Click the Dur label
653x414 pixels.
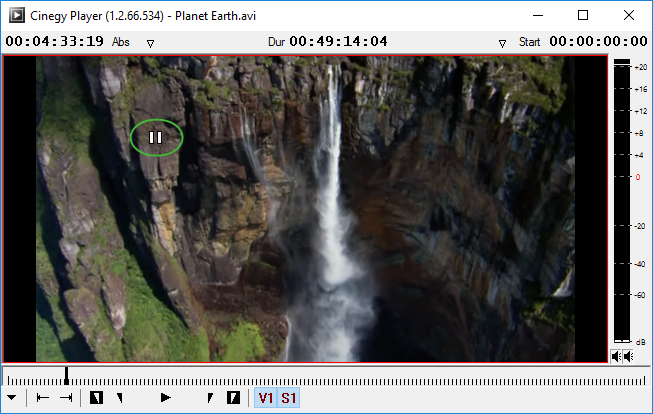tap(276, 42)
